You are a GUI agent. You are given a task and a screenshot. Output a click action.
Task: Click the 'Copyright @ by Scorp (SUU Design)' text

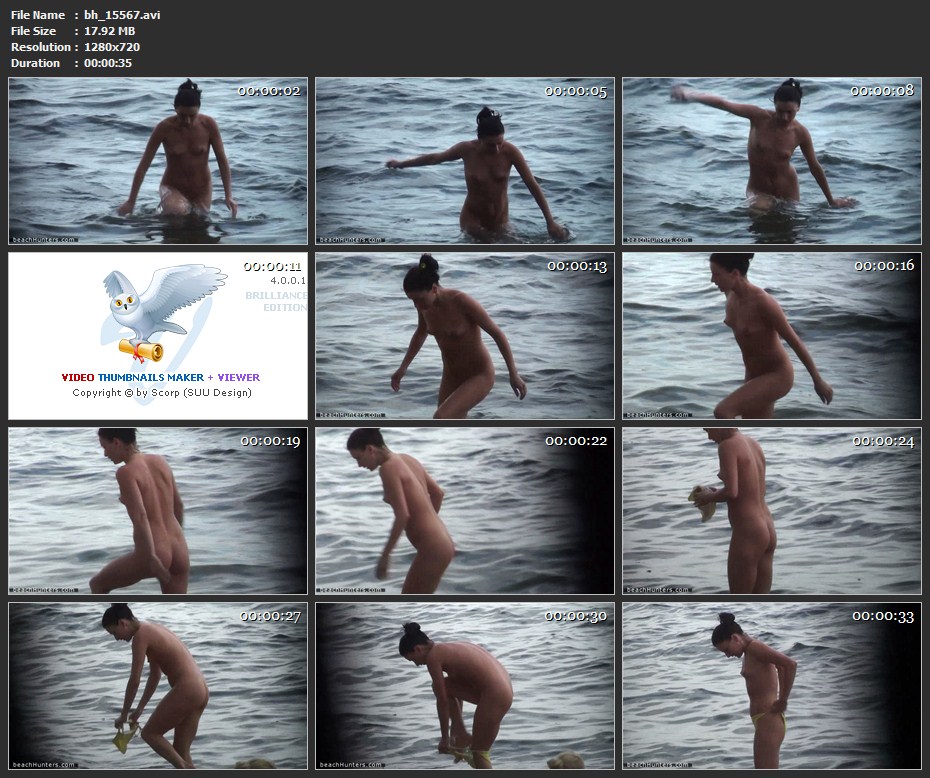[x=162, y=392]
